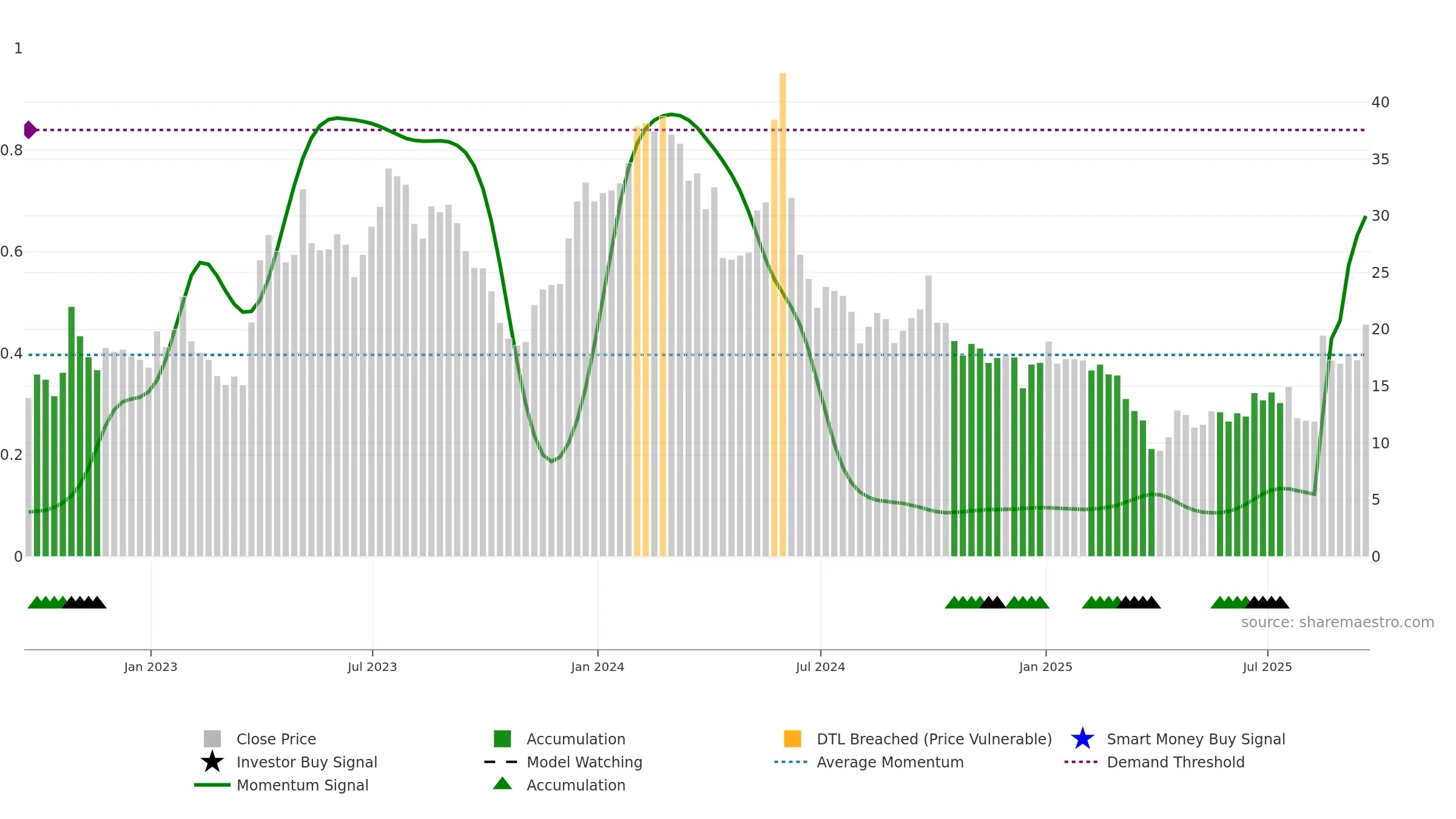Click the black triangle markers before Jan 2023
This screenshot has width=1456, height=819.
pos(84,602)
